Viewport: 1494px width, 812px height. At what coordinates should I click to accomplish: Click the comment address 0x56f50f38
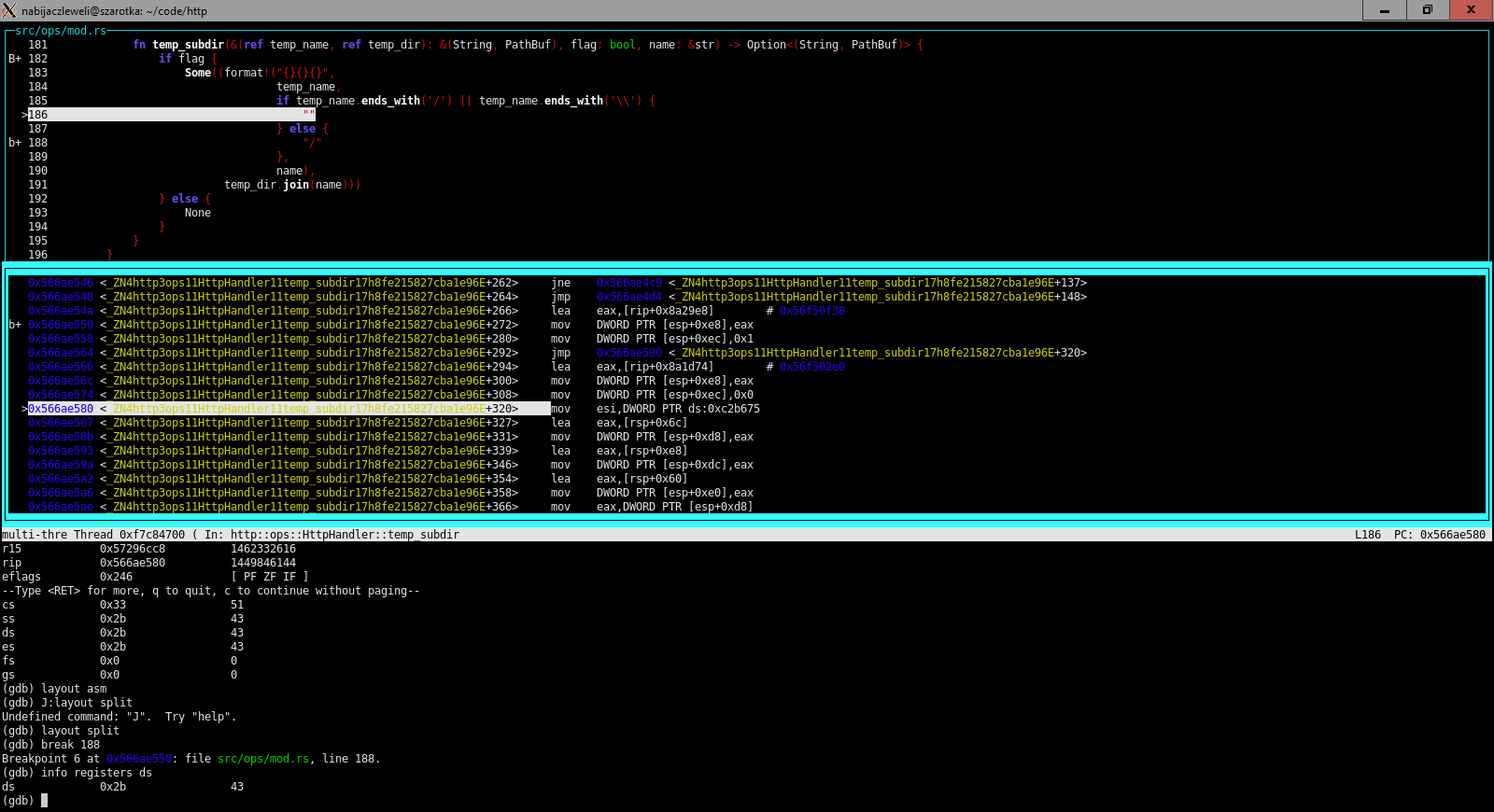[811, 311]
